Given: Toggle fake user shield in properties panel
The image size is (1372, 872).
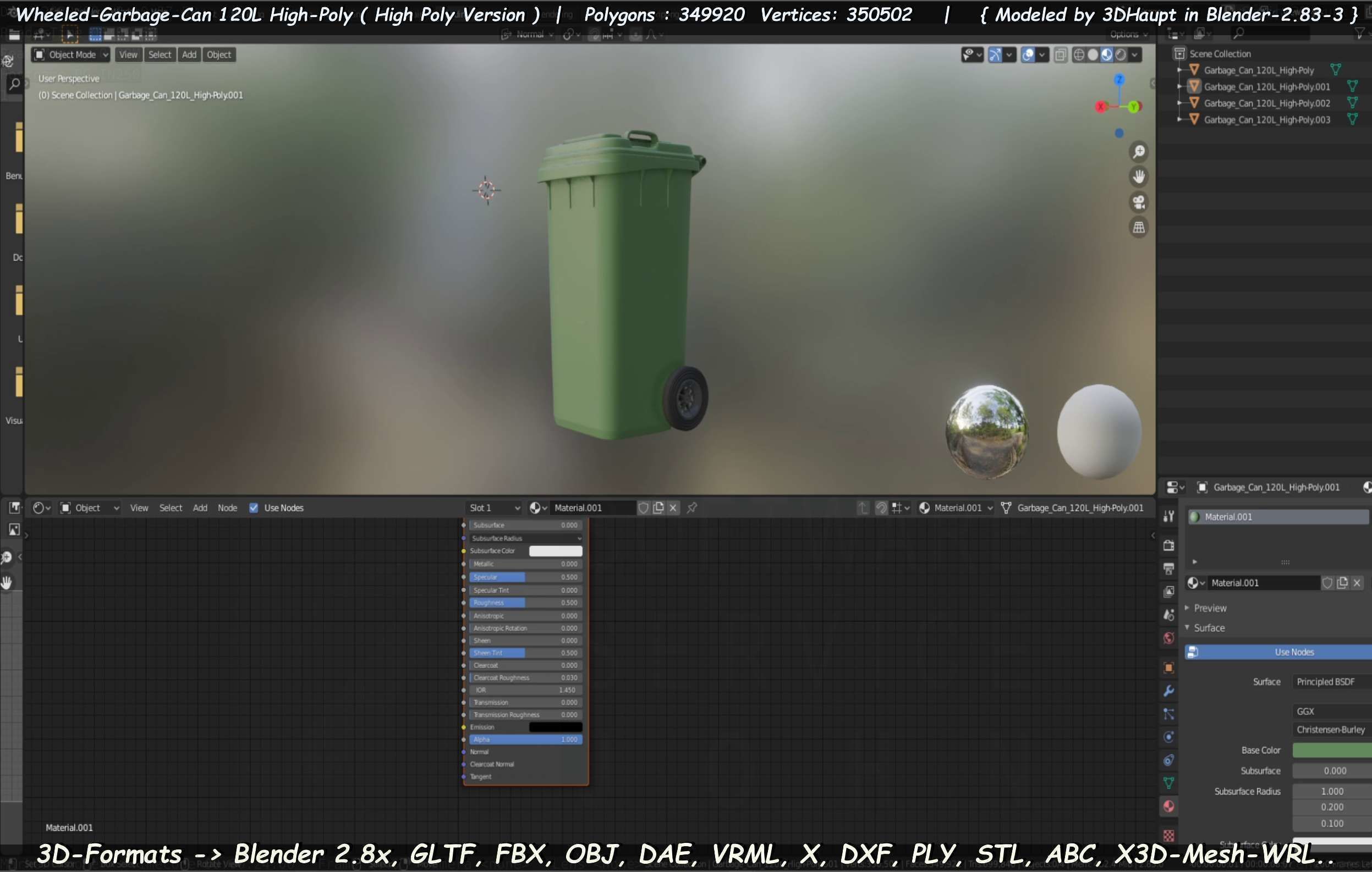Looking at the screenshot, I should click(x=1327, y=583).
